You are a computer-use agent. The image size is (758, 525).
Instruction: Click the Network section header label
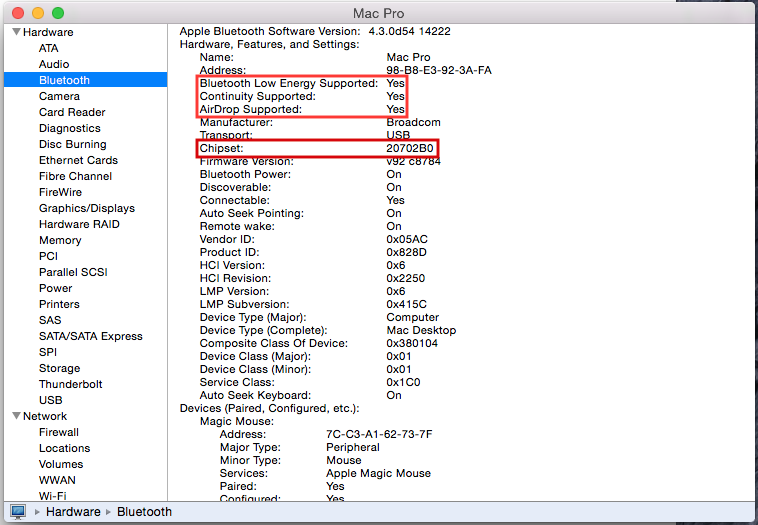click(45, 416)
